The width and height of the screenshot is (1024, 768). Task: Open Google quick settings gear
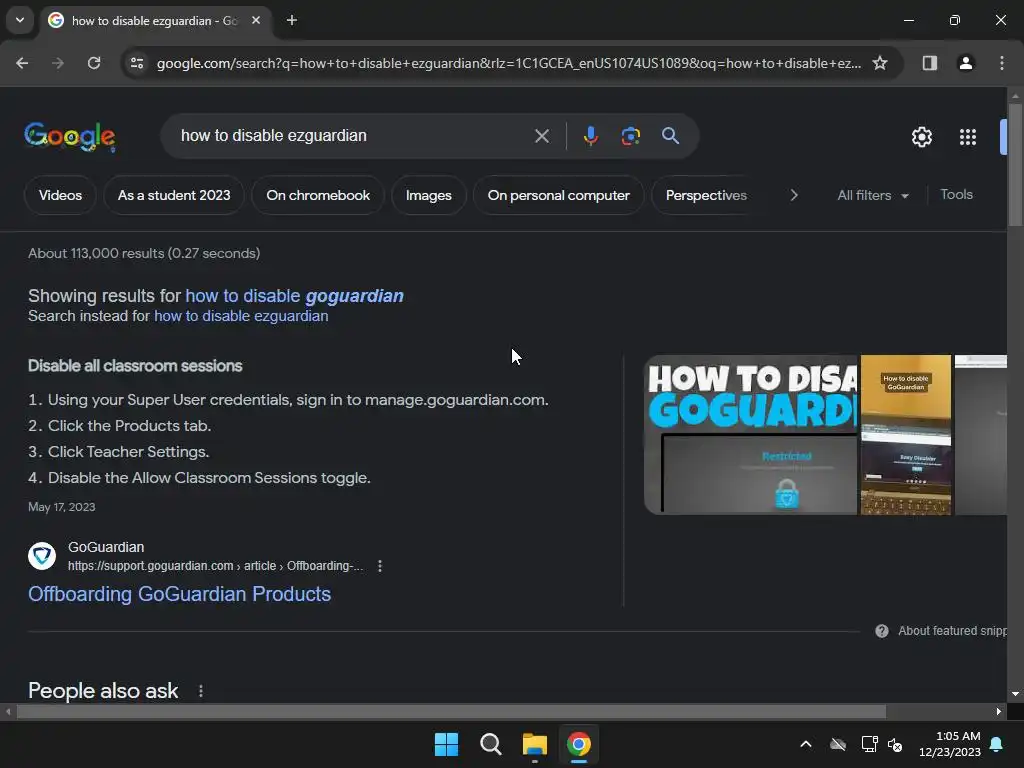tap(921, 136)
